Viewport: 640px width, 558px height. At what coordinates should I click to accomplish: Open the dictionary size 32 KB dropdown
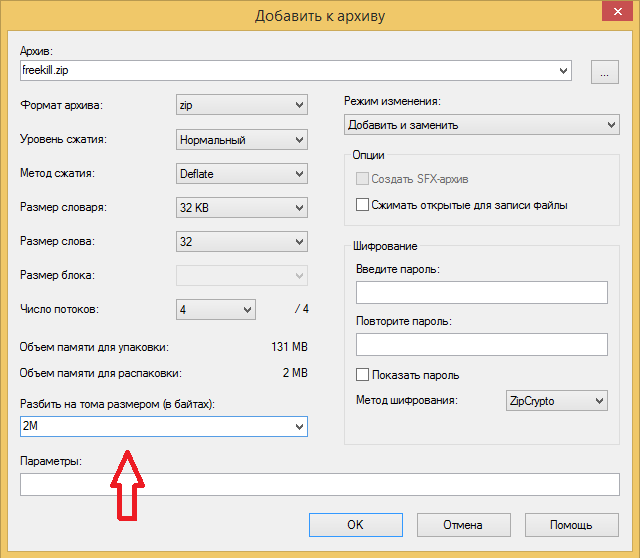coord(299,207)
